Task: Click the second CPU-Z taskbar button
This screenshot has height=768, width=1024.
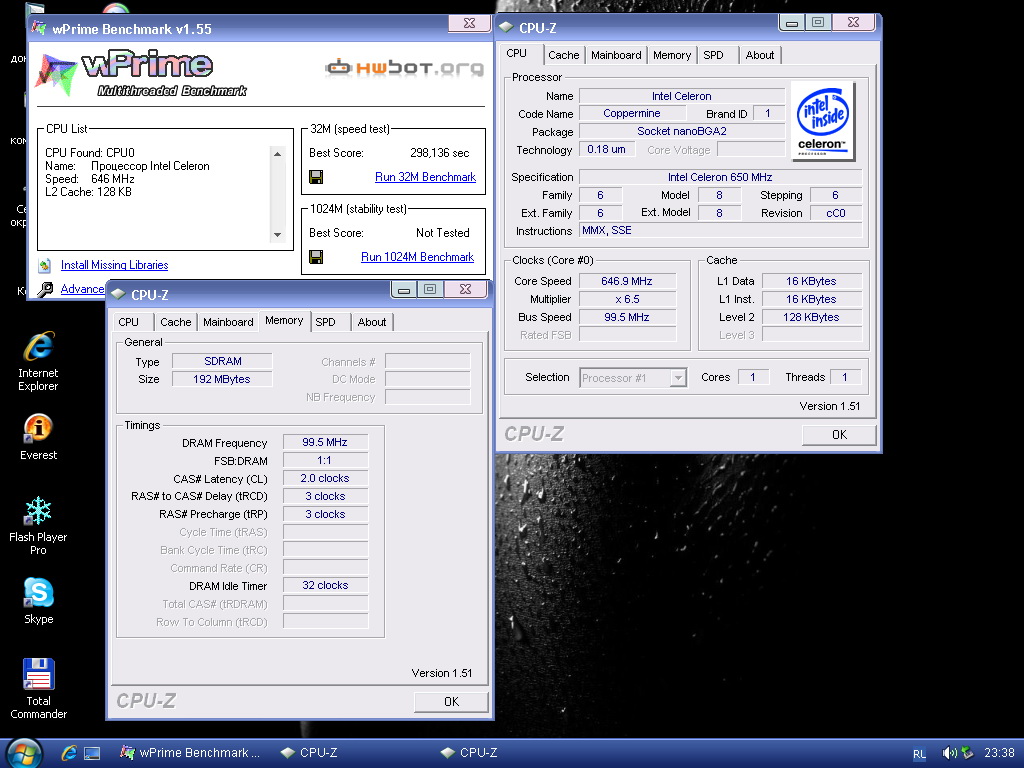Action: 470,753
